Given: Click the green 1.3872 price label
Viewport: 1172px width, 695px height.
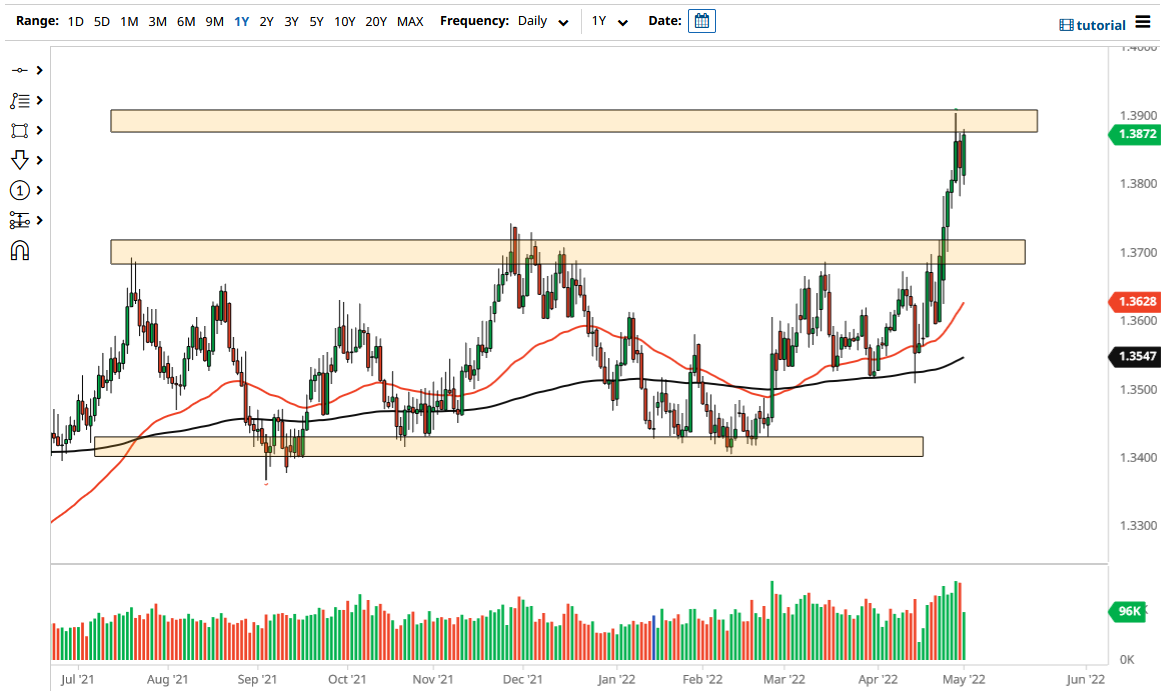Looking at the screenshot, I should (1138, 134).
